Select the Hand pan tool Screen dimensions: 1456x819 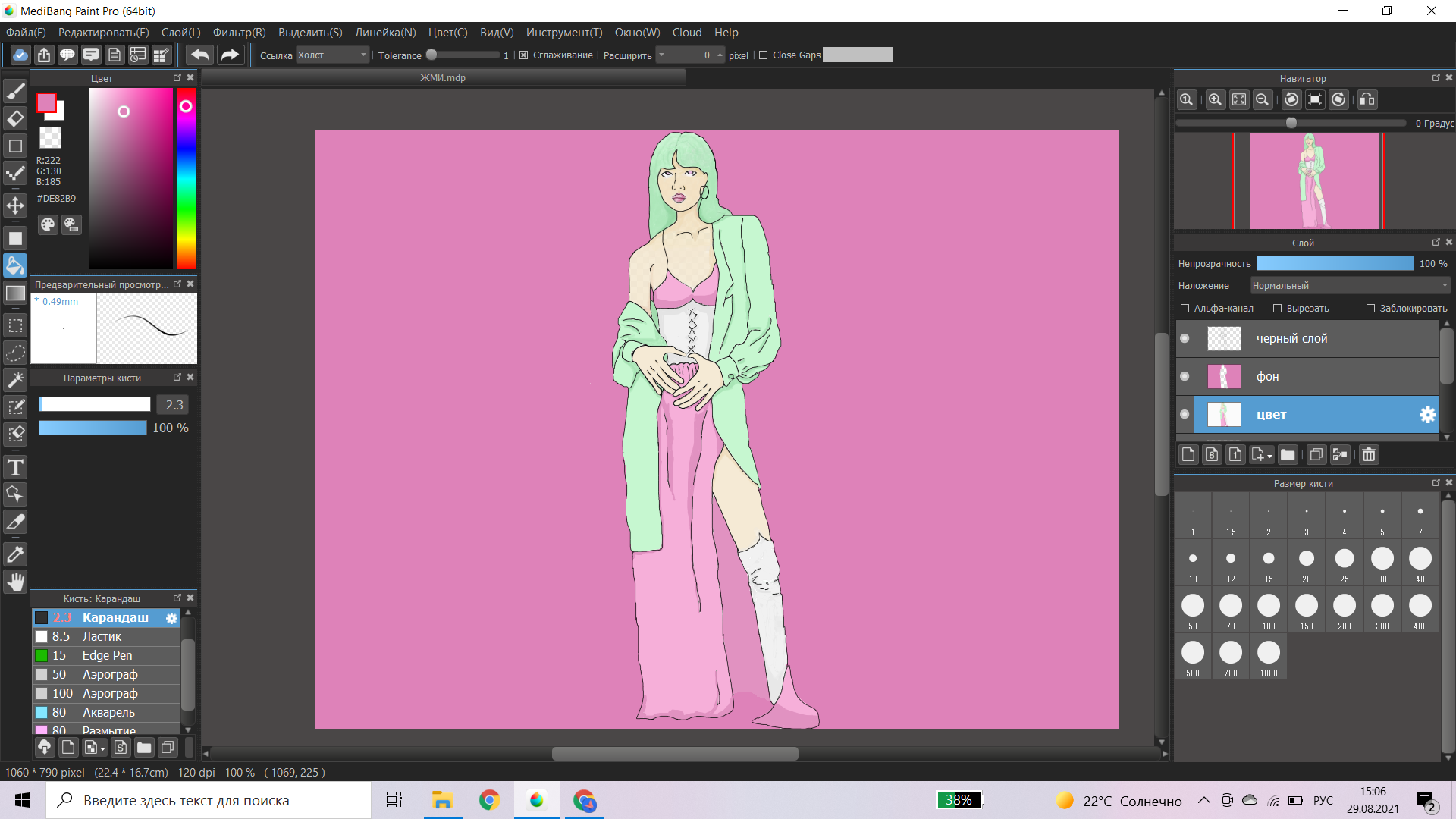click(x=15, y=582)
